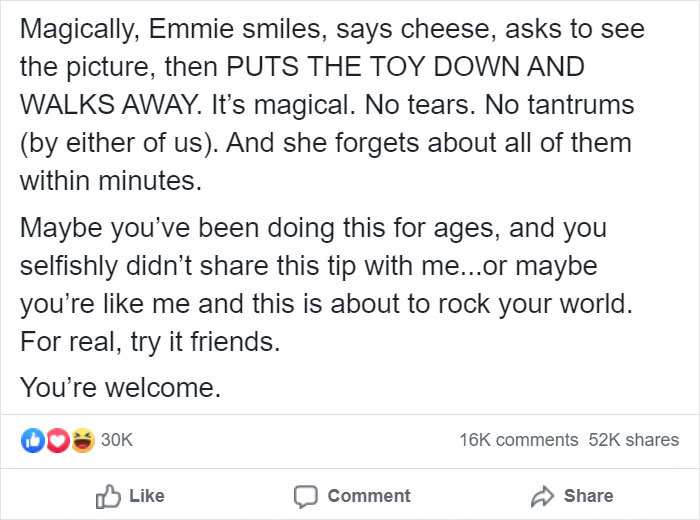Click the capitalized "PUTS THE TOY DOWN AND" text
The image size is (700, 520).
click(x=404, y=68)
